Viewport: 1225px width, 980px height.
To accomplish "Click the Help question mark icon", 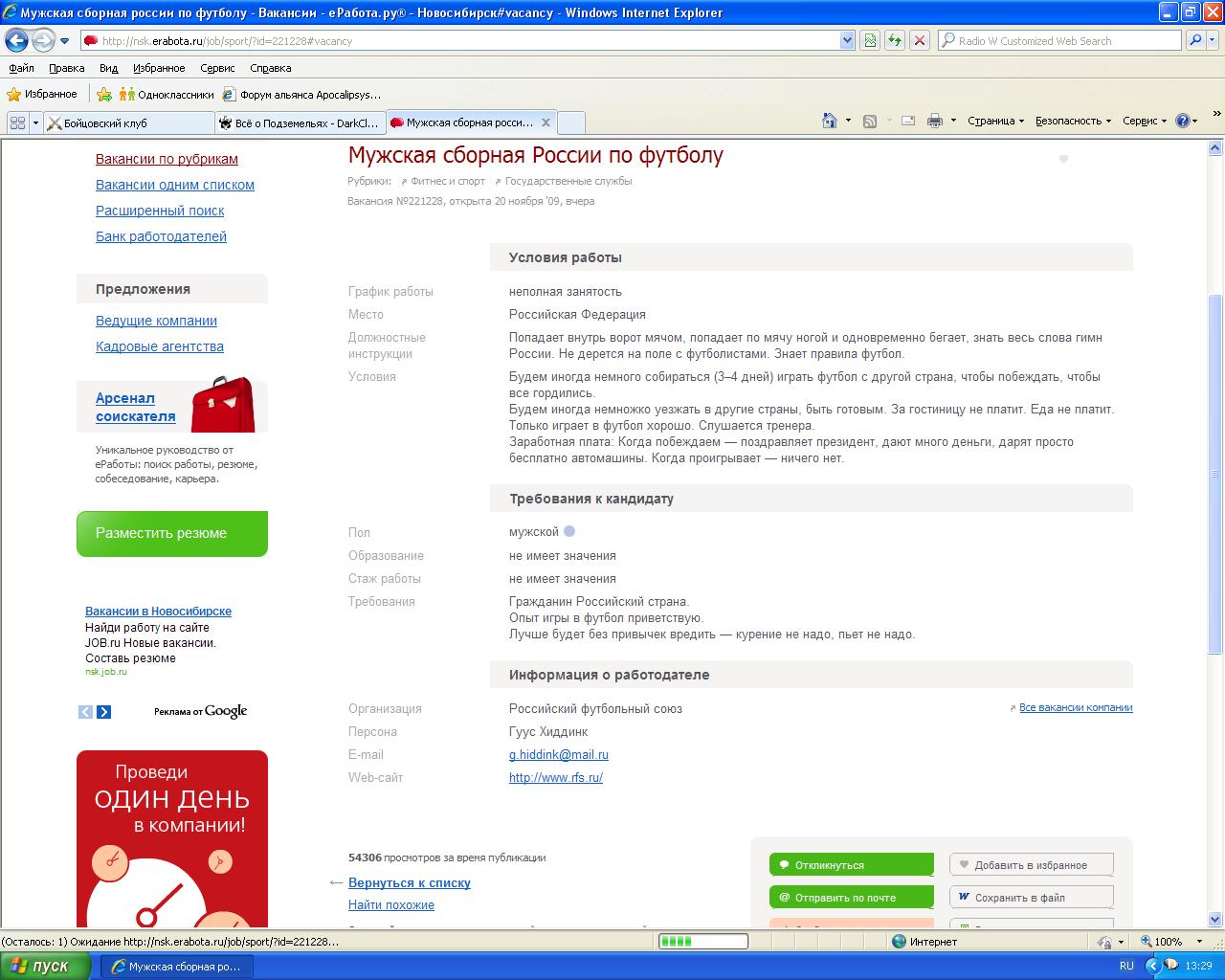I will click(1183, 121).
